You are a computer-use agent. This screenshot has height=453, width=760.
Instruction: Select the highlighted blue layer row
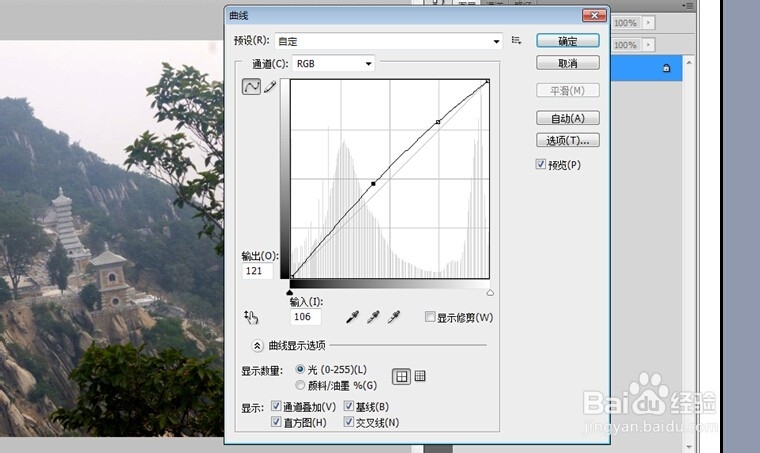coord(646,68)
